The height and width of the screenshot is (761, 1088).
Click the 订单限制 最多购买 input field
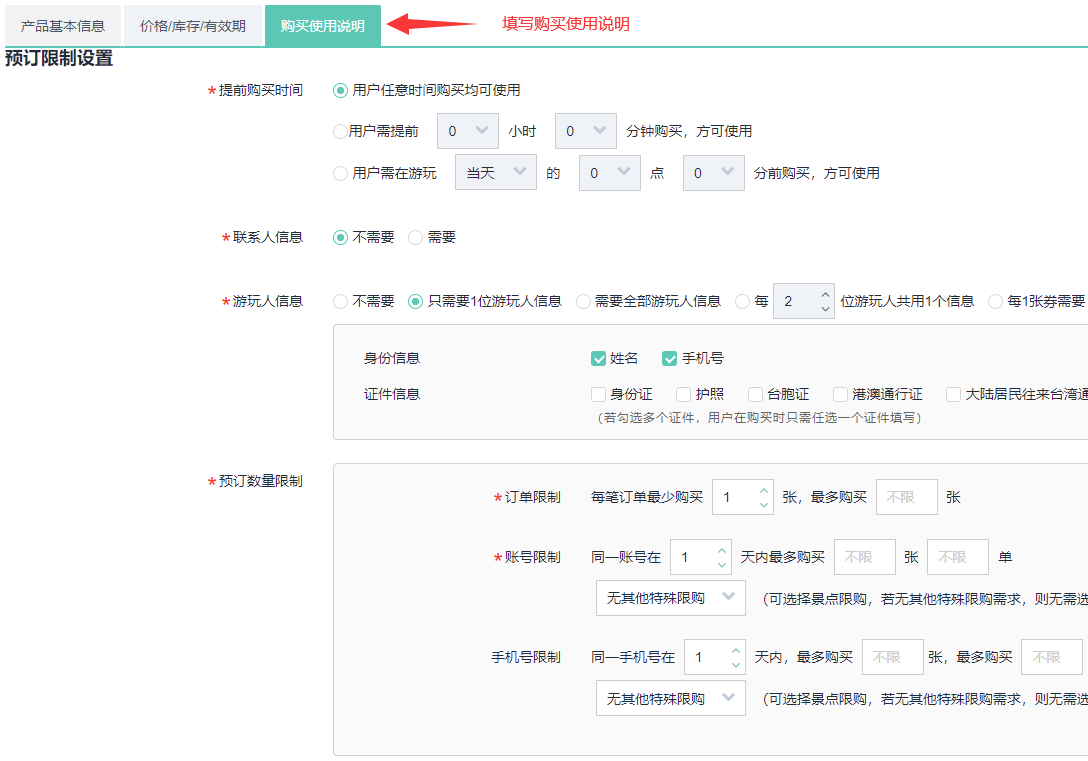point(906,497)
